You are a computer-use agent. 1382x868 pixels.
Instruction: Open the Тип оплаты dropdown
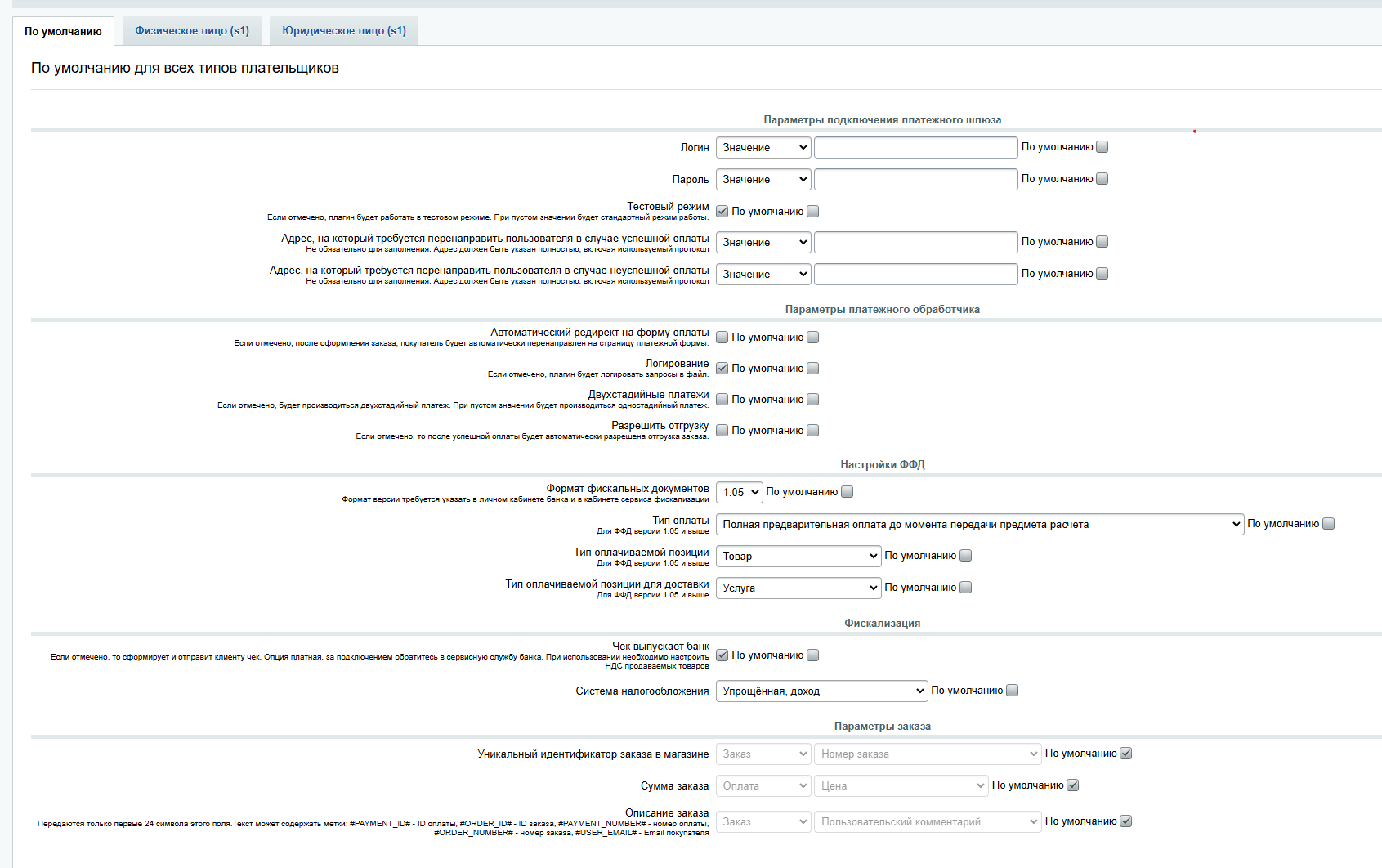(979, 524)
